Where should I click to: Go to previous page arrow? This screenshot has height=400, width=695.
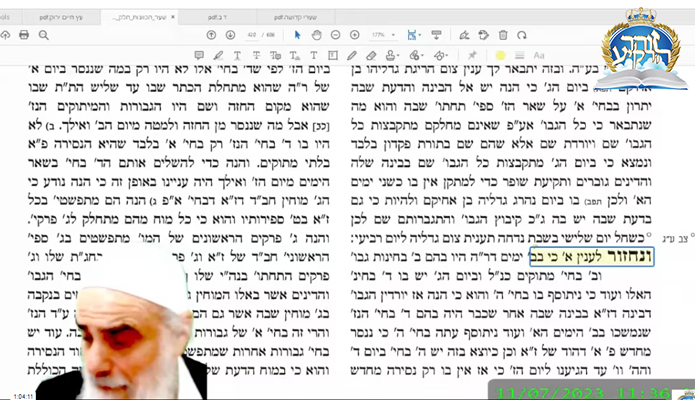[x=211, y=34]
